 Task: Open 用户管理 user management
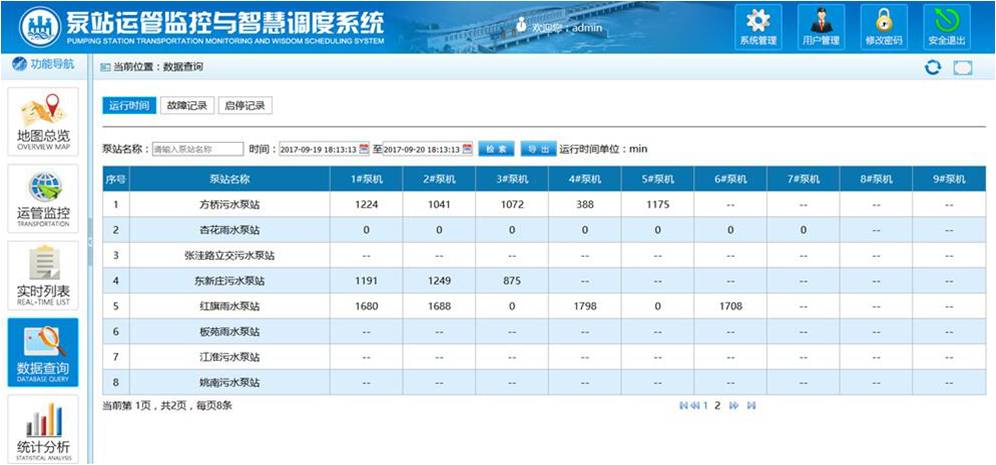tap(820, 26)
